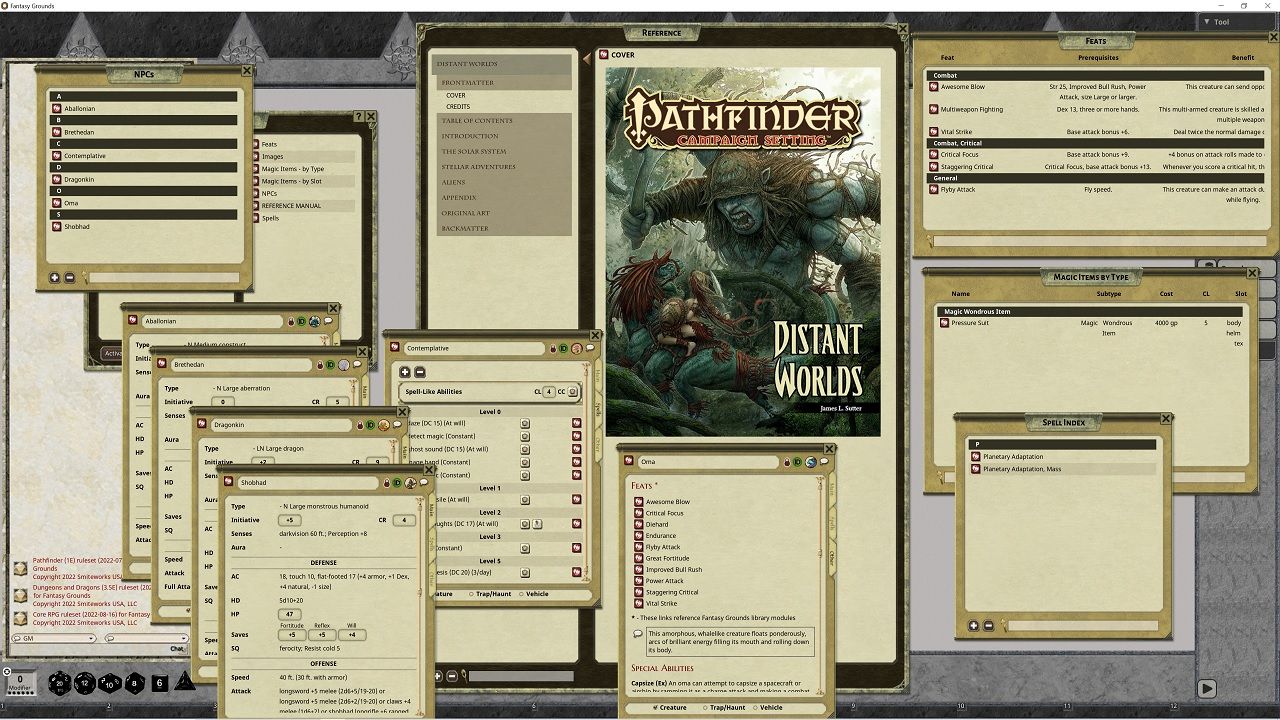This screenshot has height=720, width=1280.
Task: Switch to Other tab on Oma sheet
Action: [x=831, y=557]
